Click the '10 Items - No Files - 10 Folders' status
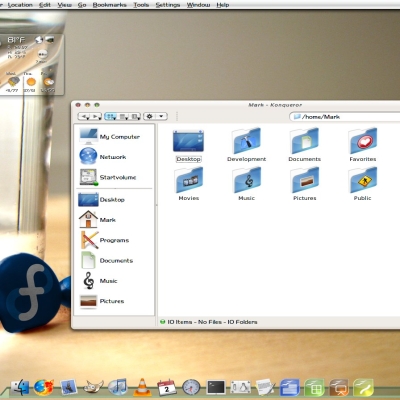Screen dimensions: 400x400 212,322
